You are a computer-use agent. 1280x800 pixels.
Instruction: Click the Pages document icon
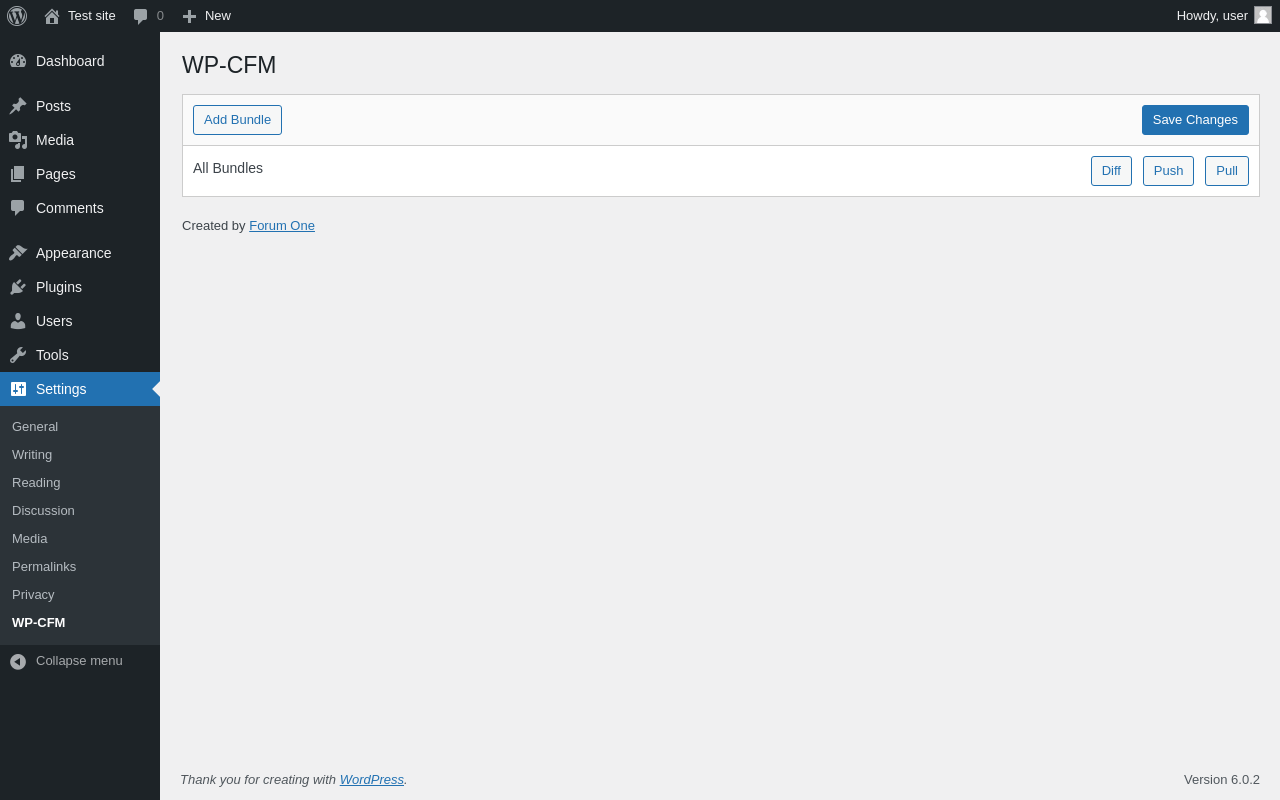(18, 174)
